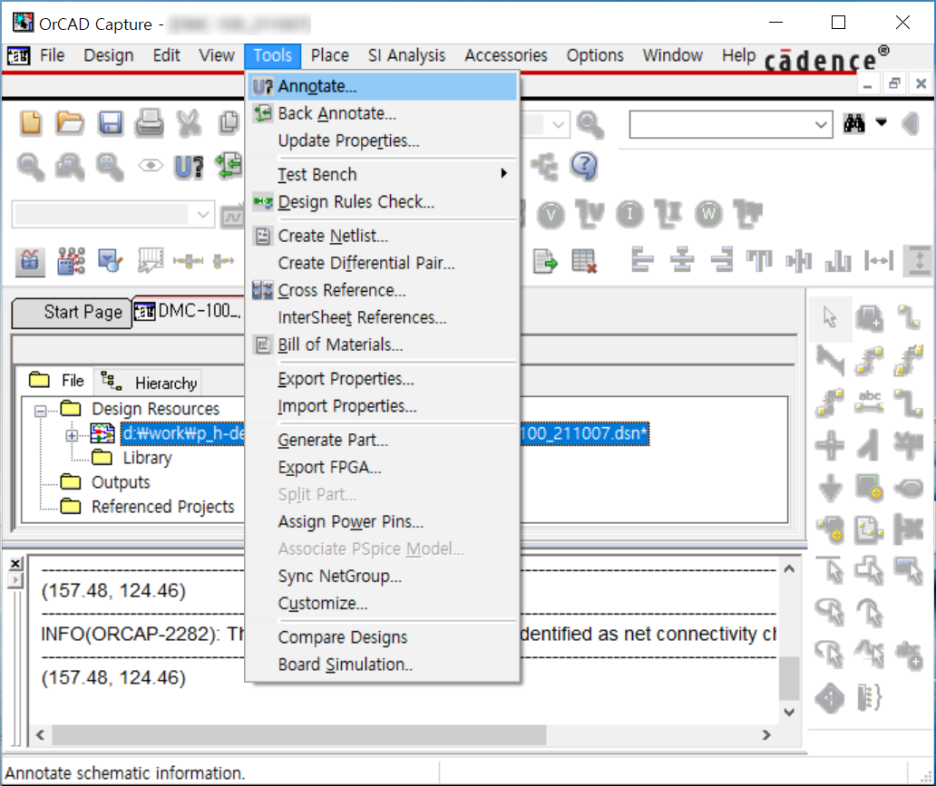
Task: Click the Place Part tool icon
Action: (x=869, y=318)
